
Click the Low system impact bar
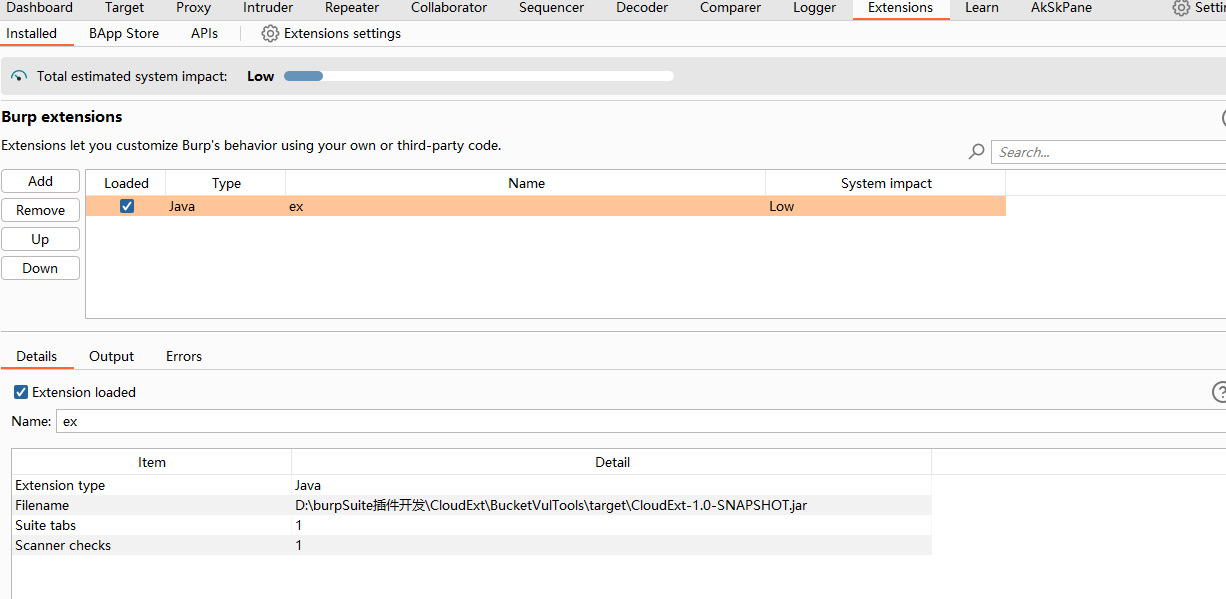pos(303,75)
